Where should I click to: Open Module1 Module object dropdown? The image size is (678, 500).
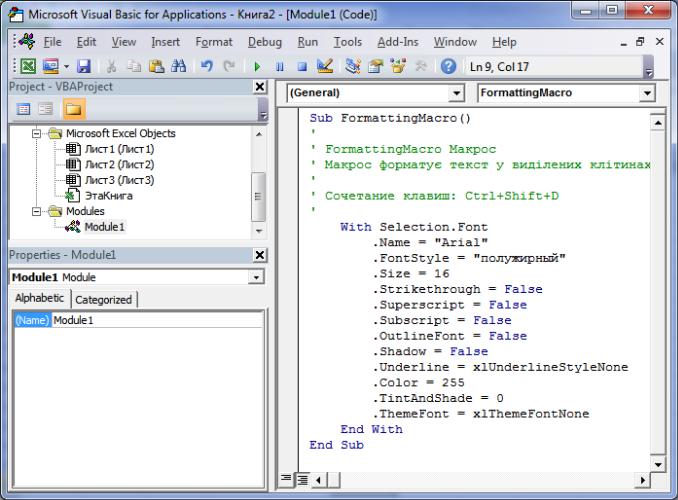256,277
